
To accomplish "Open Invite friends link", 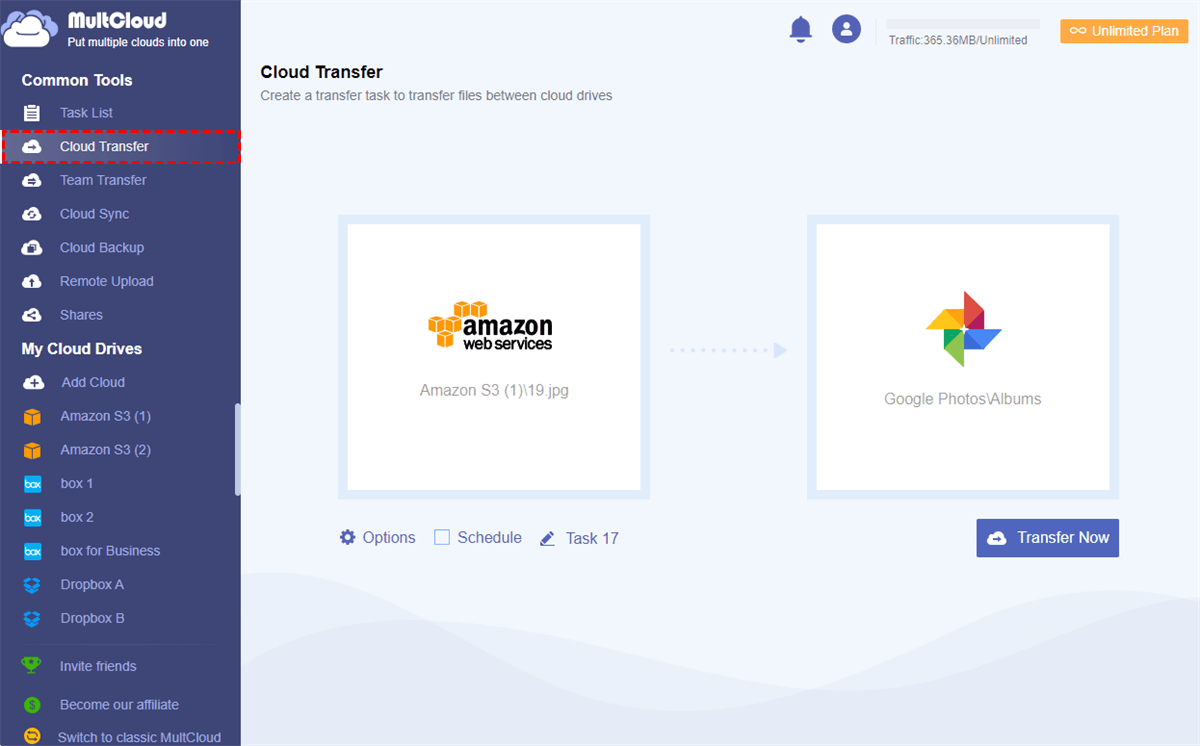I will pyautogui.click(x=98, y=666).
